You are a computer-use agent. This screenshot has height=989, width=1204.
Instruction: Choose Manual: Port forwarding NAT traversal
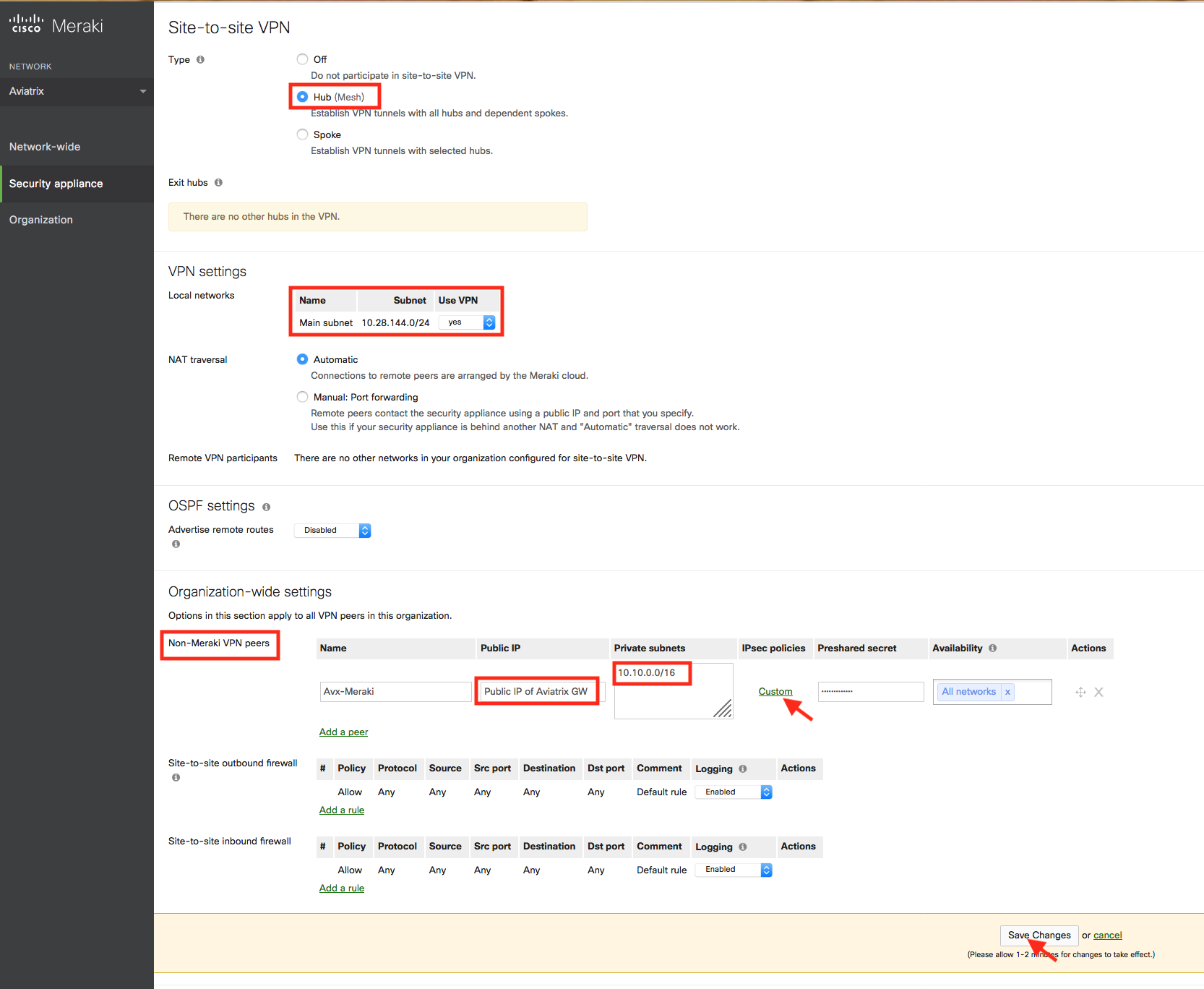(302, 397)
